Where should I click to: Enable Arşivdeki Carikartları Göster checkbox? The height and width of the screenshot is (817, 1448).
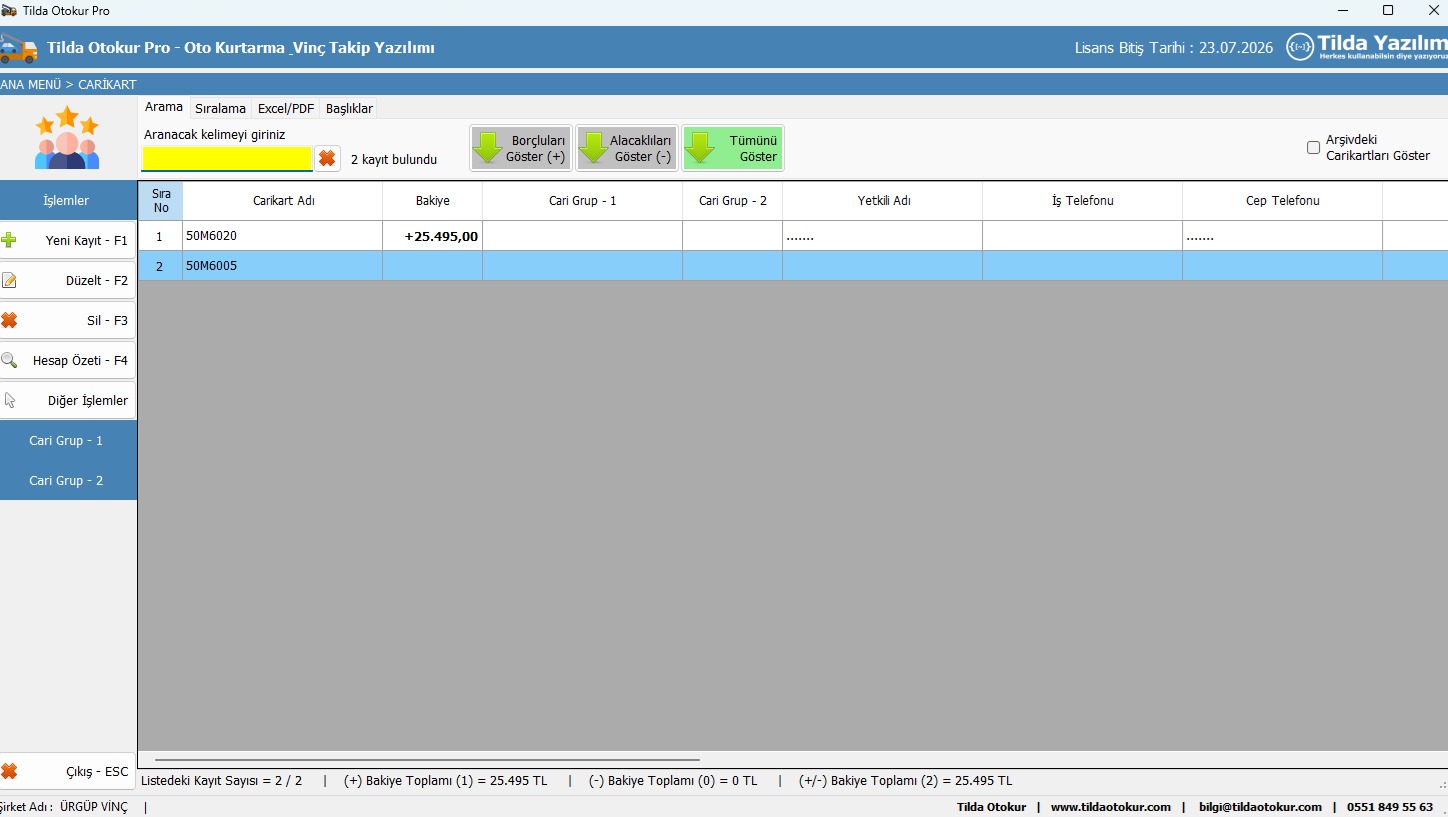1313,148
